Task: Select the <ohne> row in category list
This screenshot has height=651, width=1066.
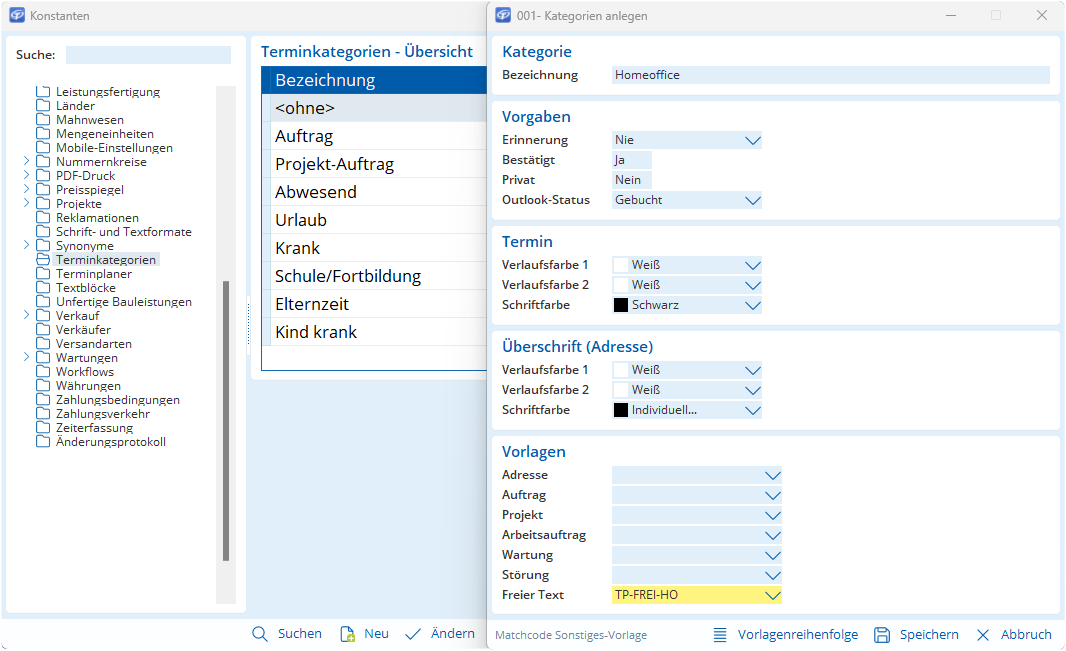Action: tap(375, 108)
